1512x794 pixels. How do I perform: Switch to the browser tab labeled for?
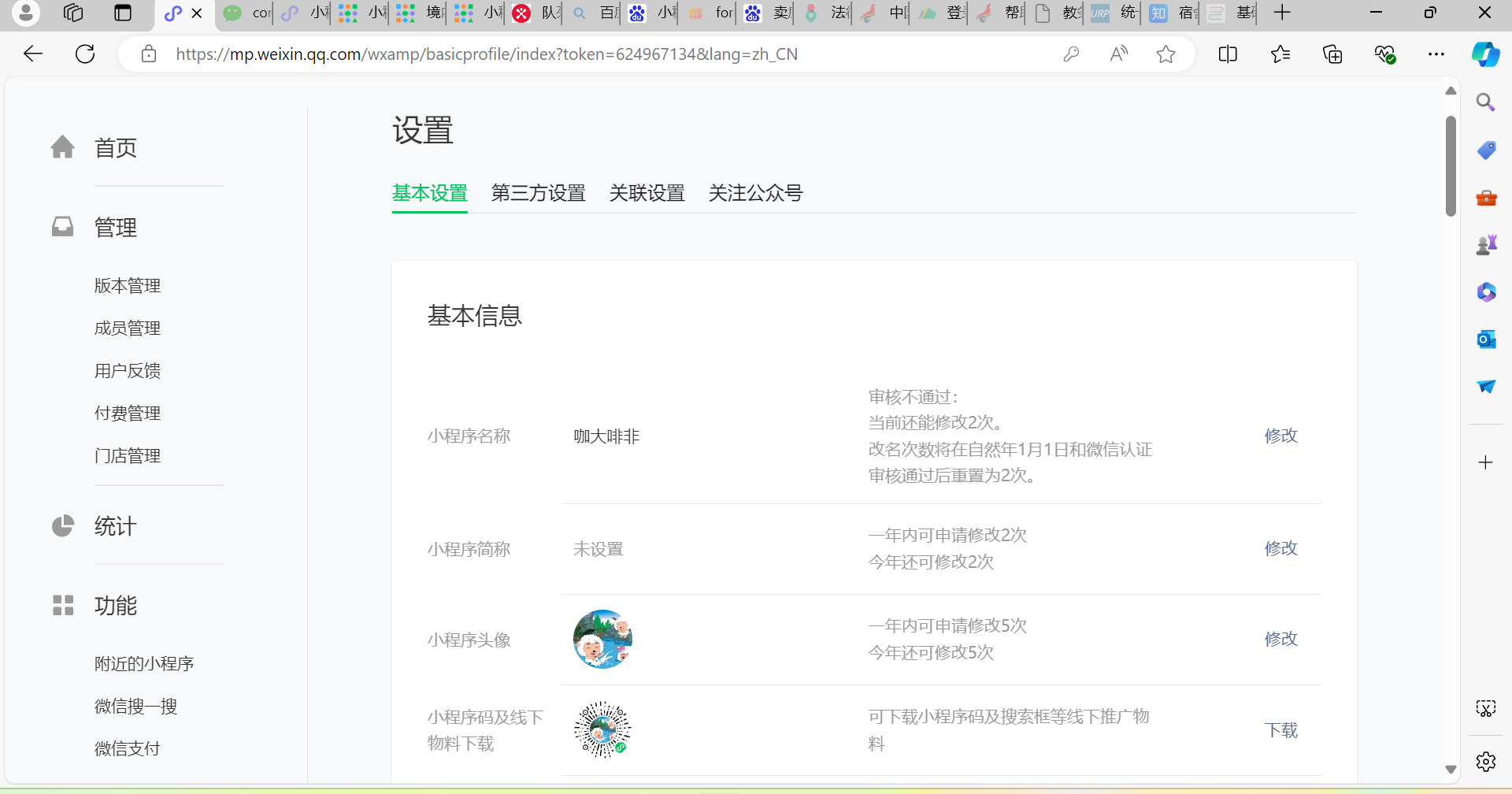(x=710, y=13)
